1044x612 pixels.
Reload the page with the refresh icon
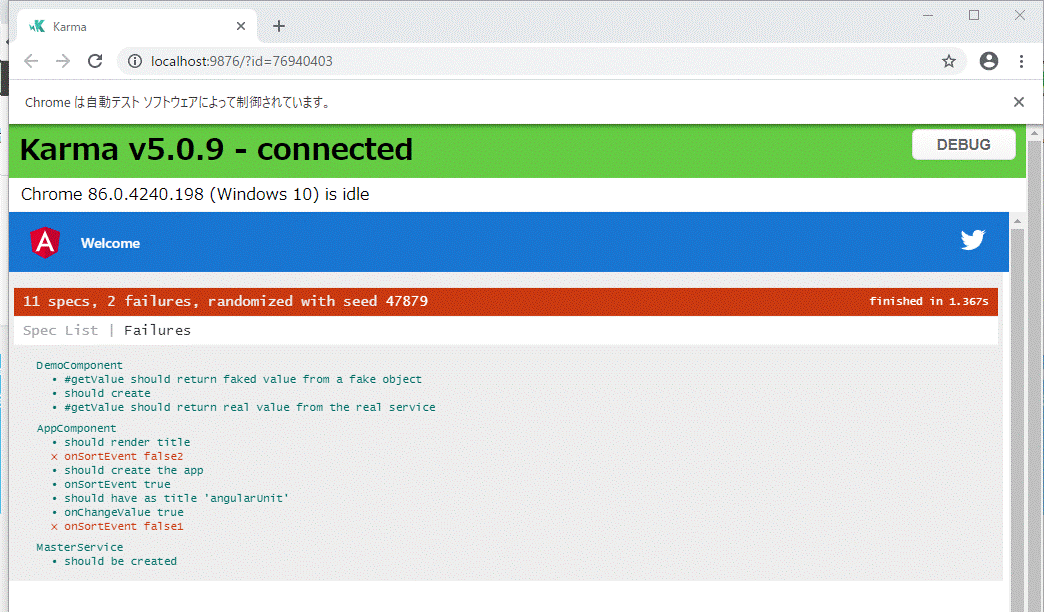click(95, 61)
